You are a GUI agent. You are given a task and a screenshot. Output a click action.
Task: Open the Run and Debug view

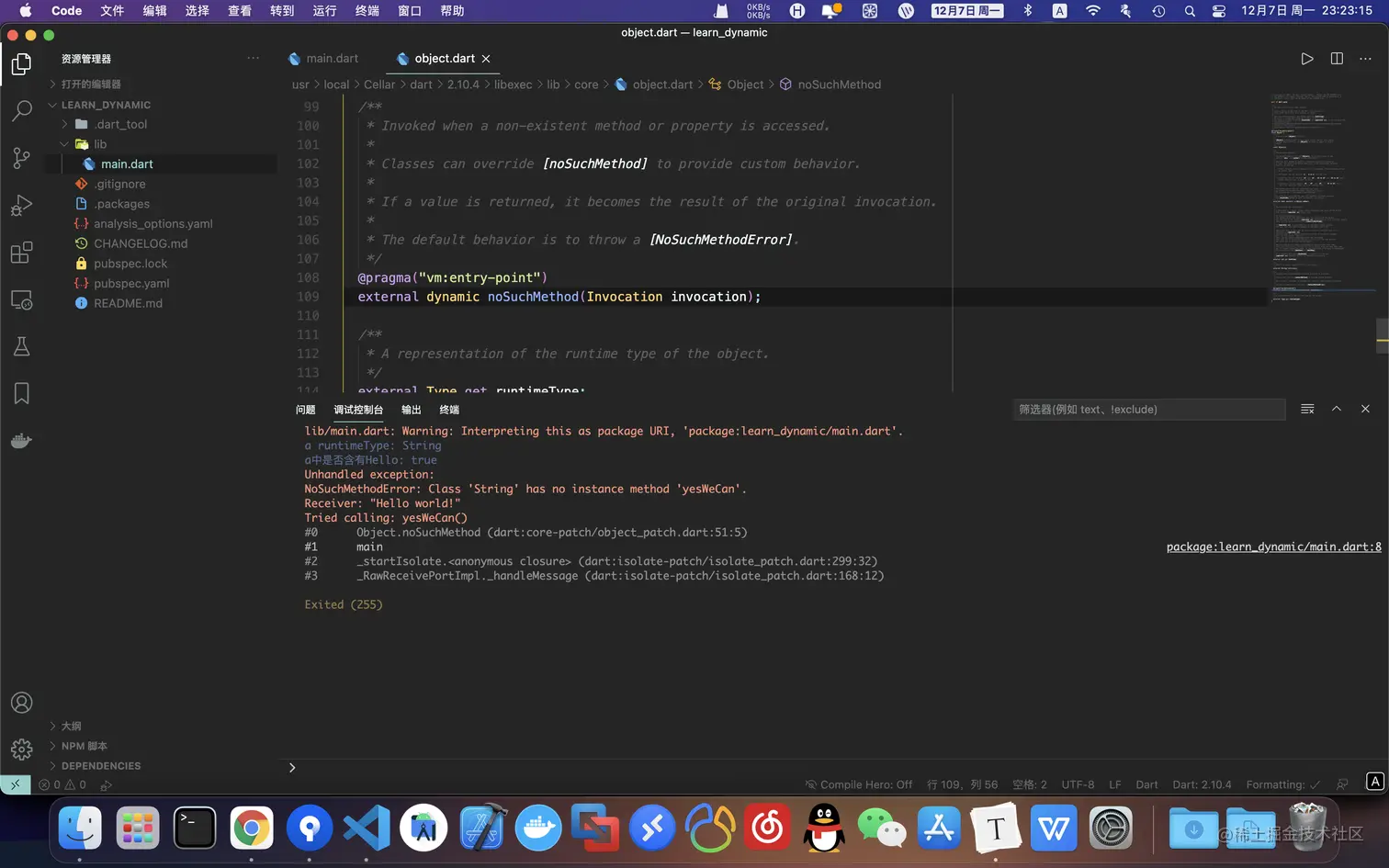click(x=21, y=205)
